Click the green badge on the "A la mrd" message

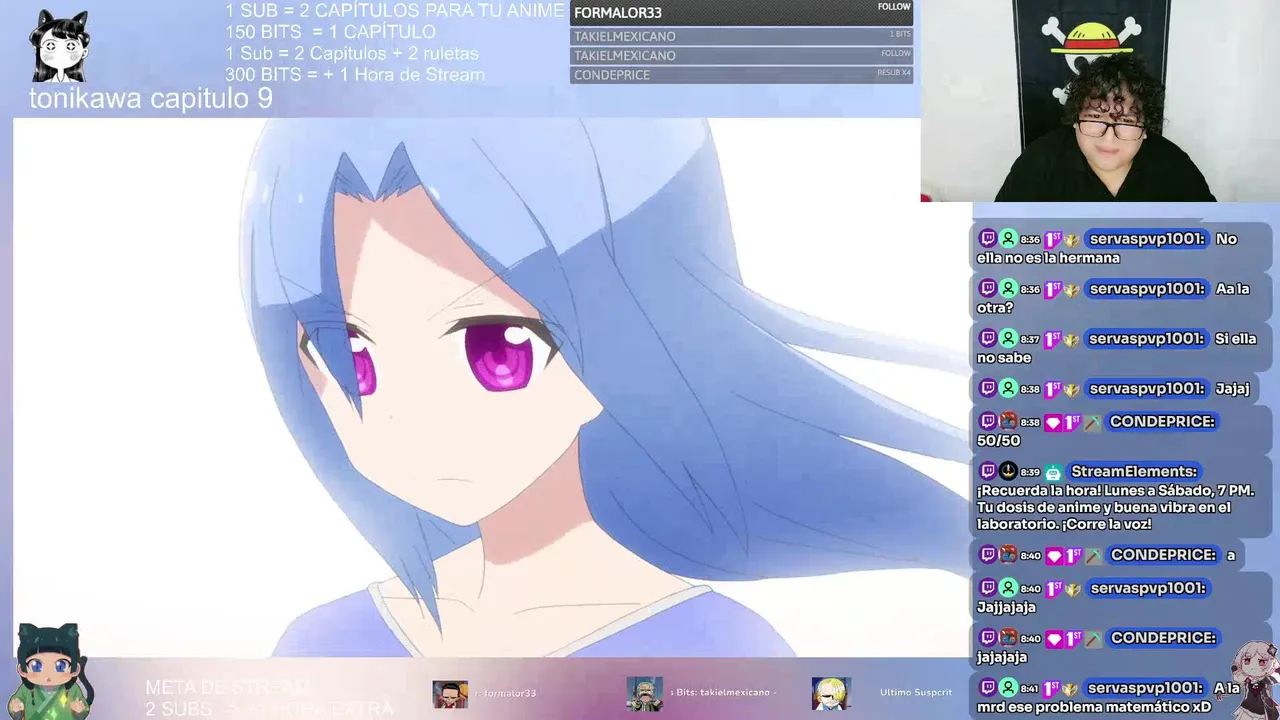click(1008, 688)
